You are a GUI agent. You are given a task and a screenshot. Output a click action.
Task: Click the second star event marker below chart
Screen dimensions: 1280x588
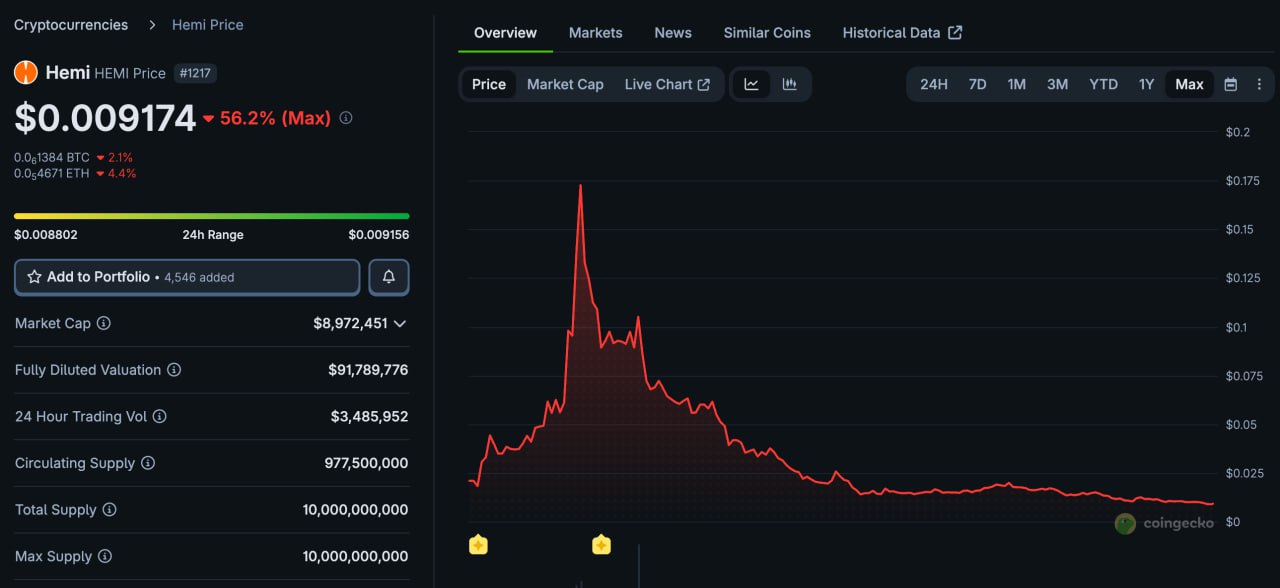point(601,545)
